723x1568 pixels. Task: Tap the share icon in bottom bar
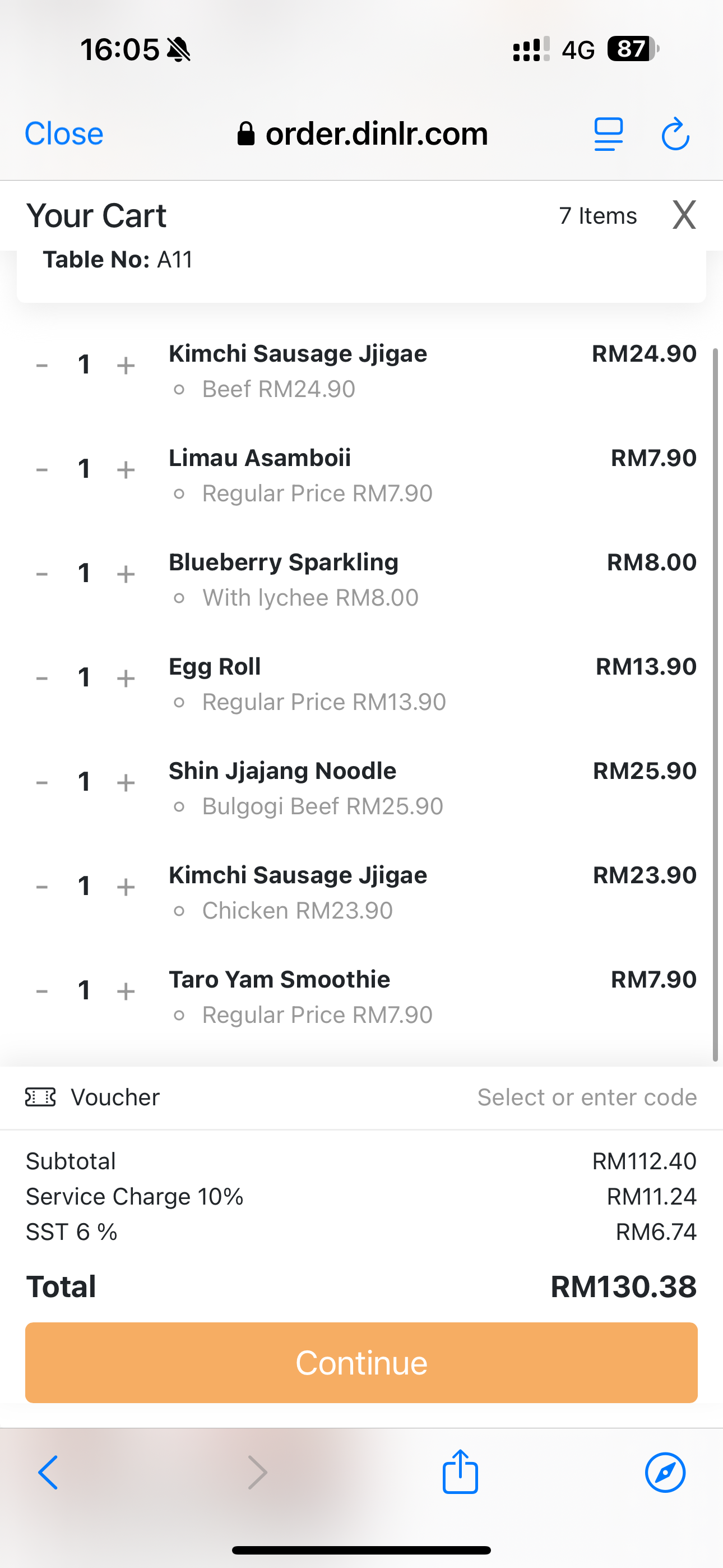coord(460,1472)
